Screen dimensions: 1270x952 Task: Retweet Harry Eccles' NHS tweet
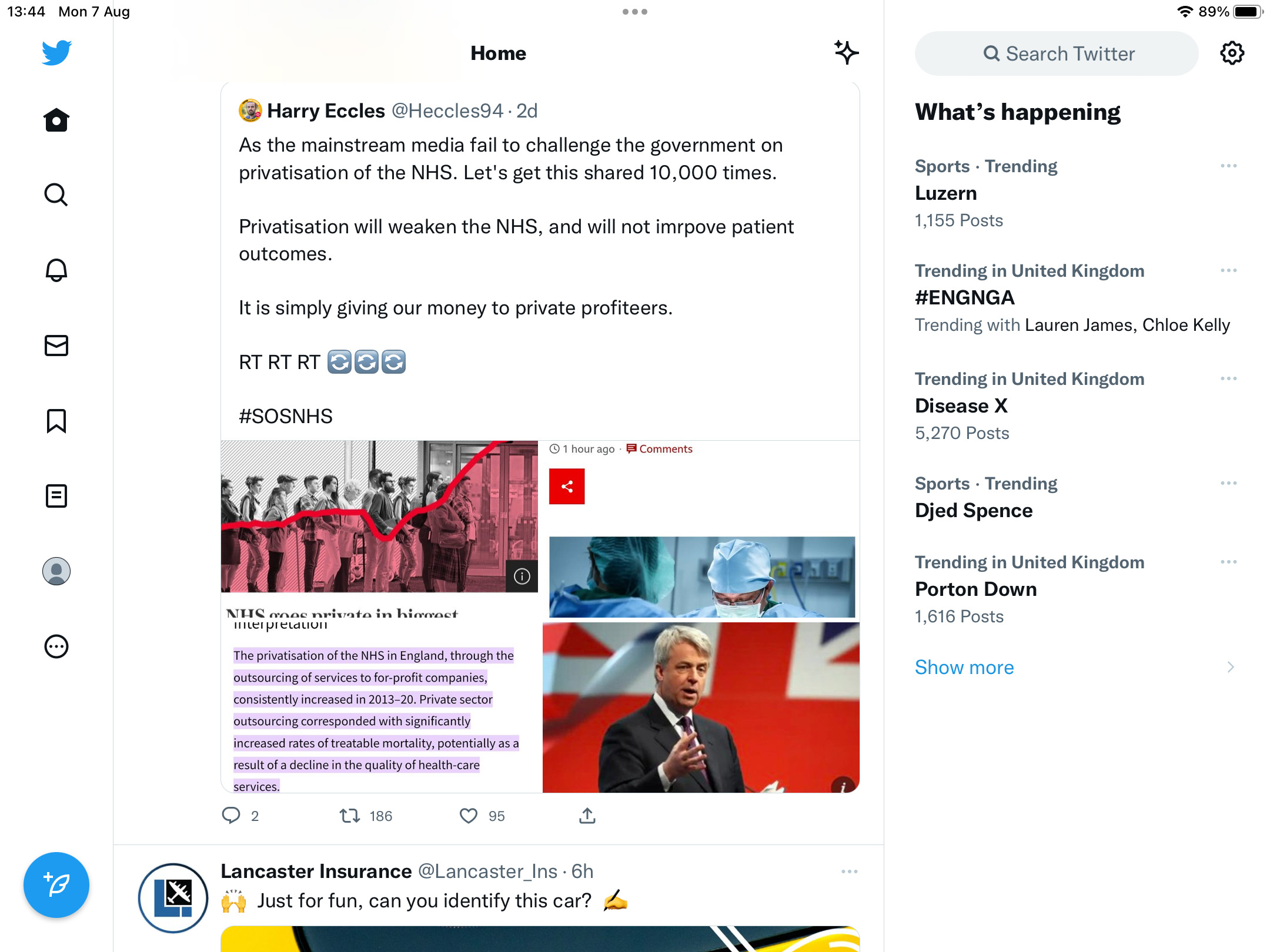point(350,816)
